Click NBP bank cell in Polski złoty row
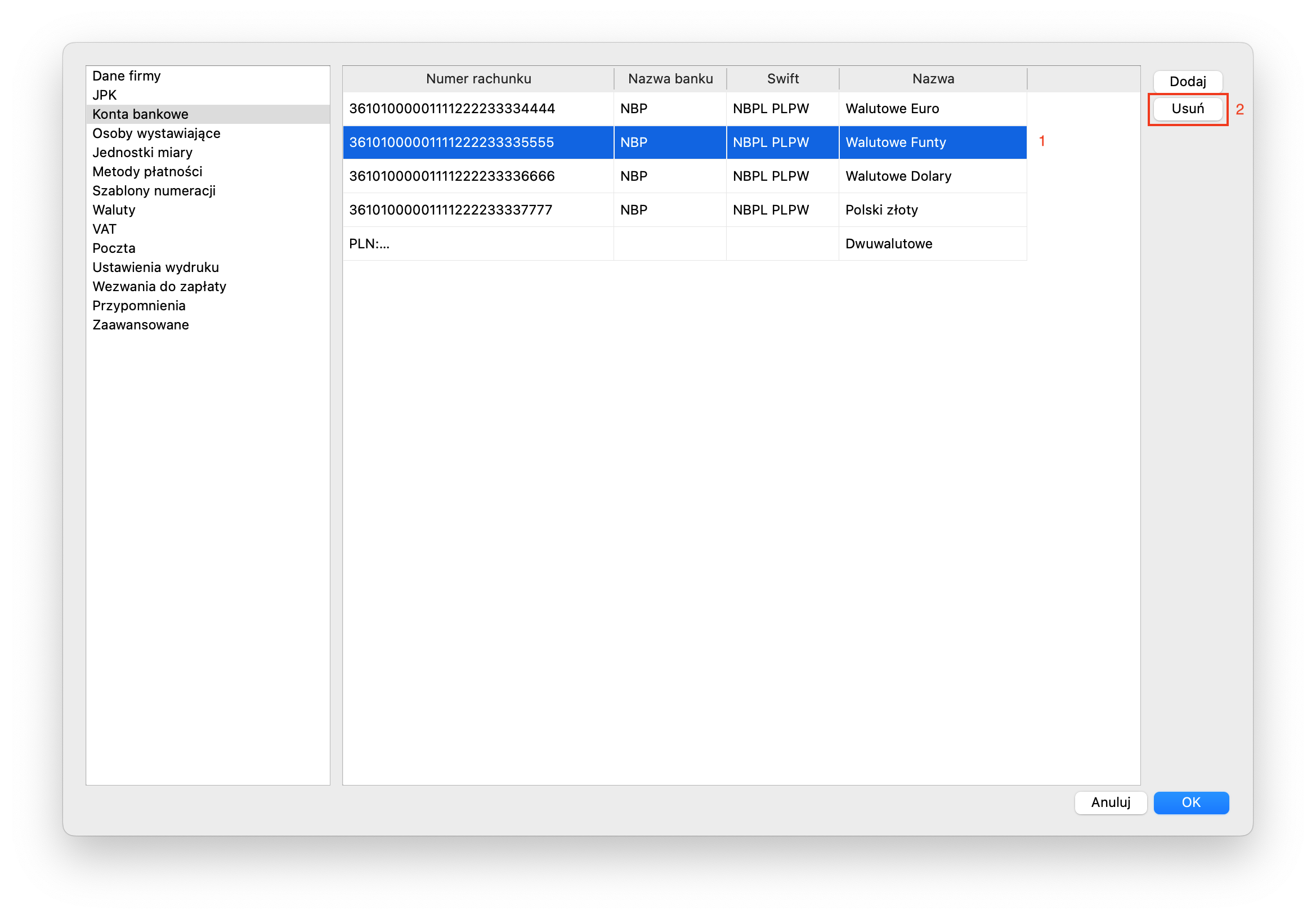 click(670, 210)
